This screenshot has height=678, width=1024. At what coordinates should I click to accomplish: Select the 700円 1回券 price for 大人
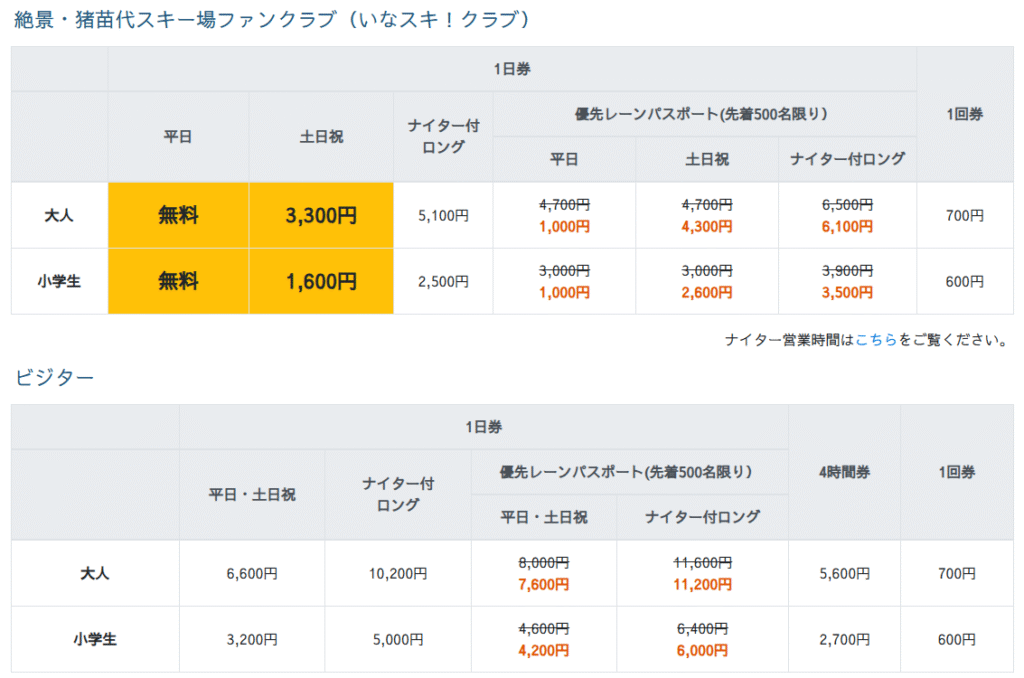(965, 215)
